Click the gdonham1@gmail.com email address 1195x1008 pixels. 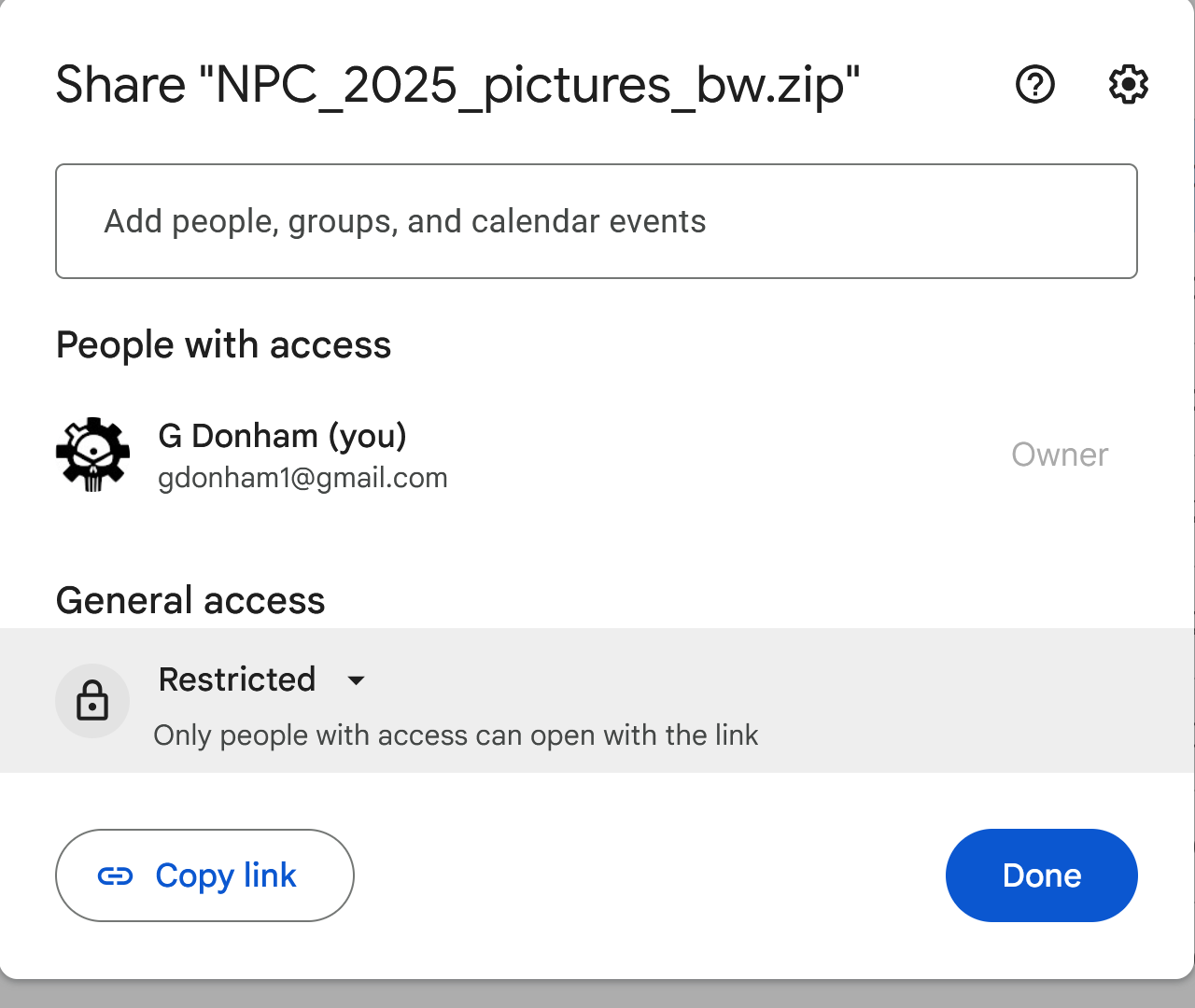pyautogui.click(x=302, y=478)
